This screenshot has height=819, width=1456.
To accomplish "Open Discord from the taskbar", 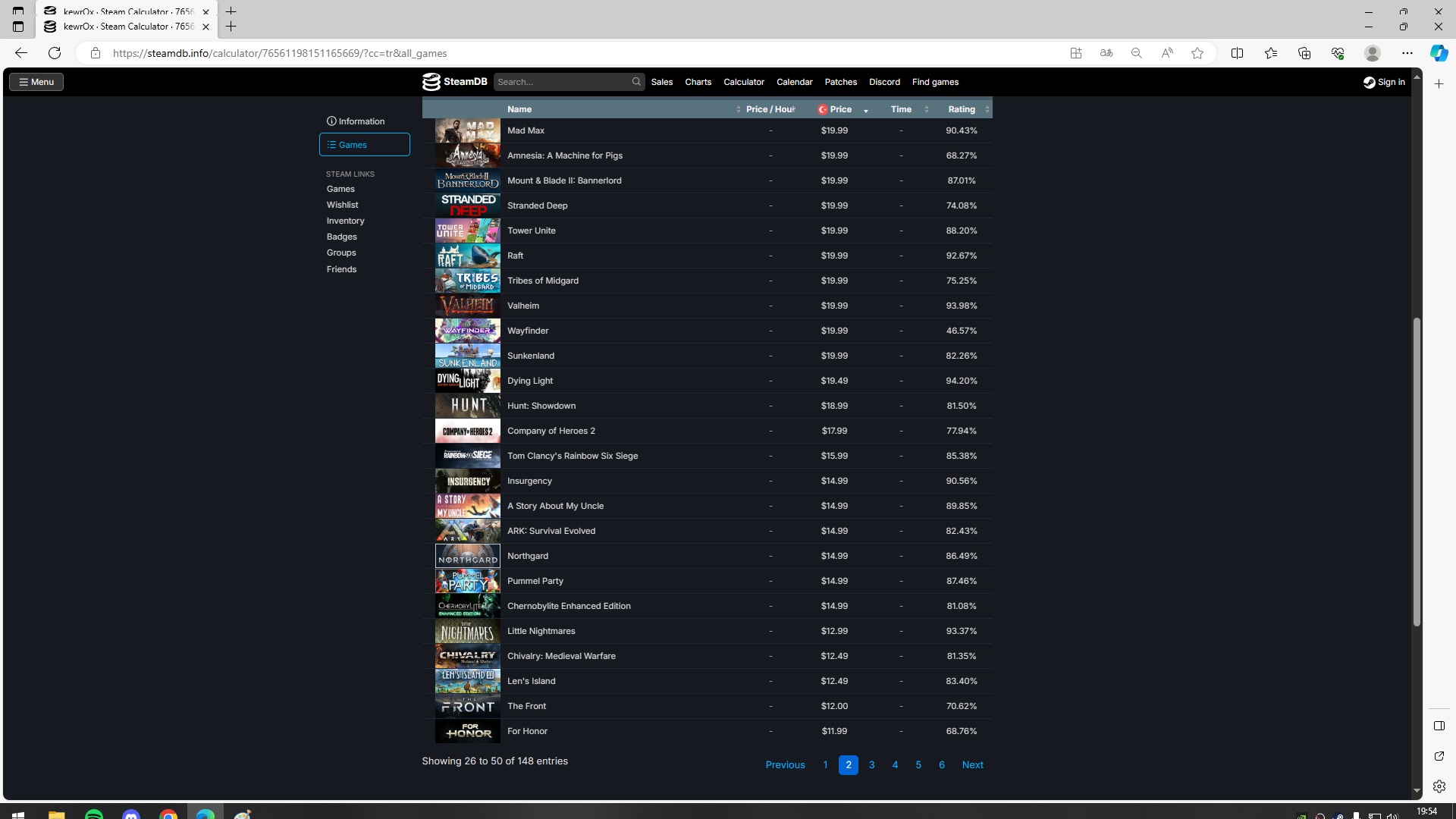I will pos(131,814).
